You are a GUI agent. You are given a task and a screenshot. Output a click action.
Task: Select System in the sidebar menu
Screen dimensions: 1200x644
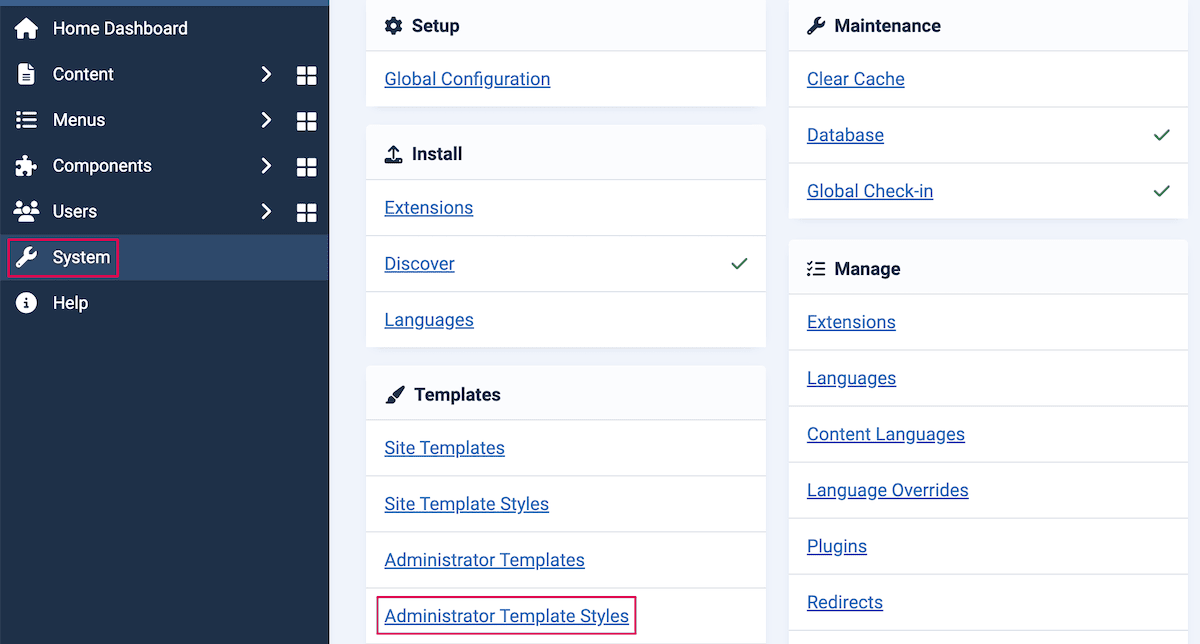point(82,257)
